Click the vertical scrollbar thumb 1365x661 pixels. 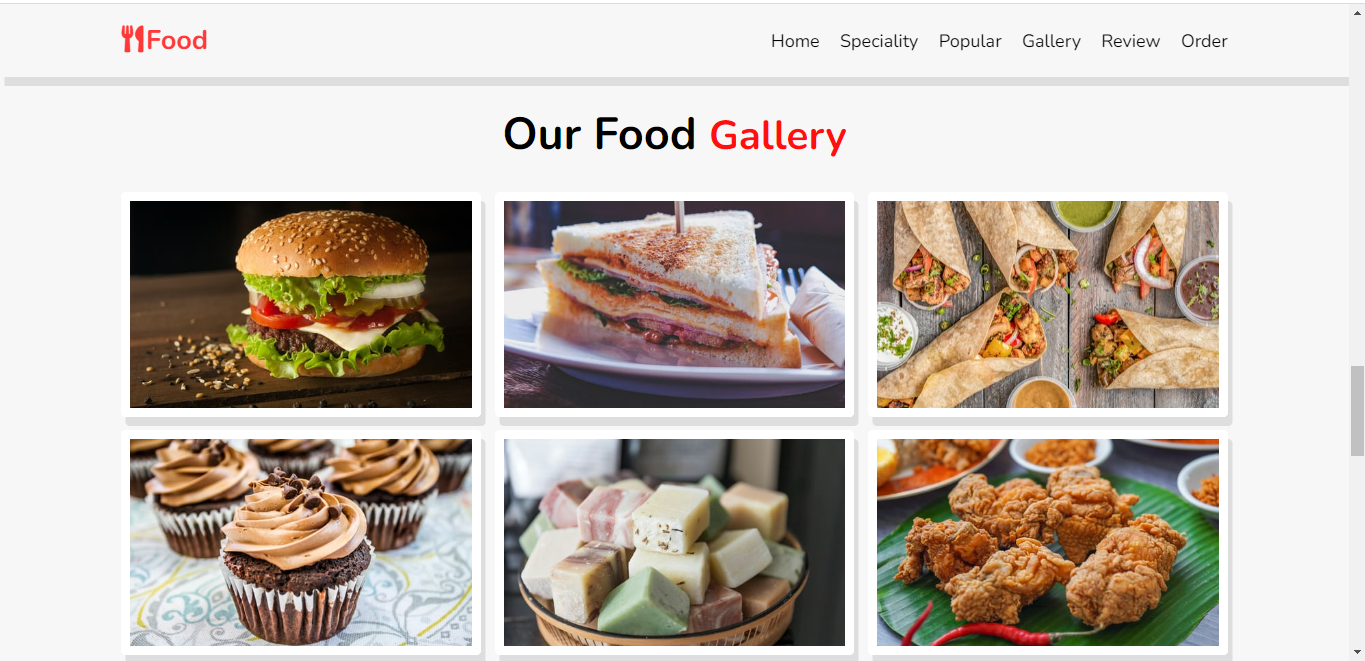pyautogui.click(x=1357, y=410)
